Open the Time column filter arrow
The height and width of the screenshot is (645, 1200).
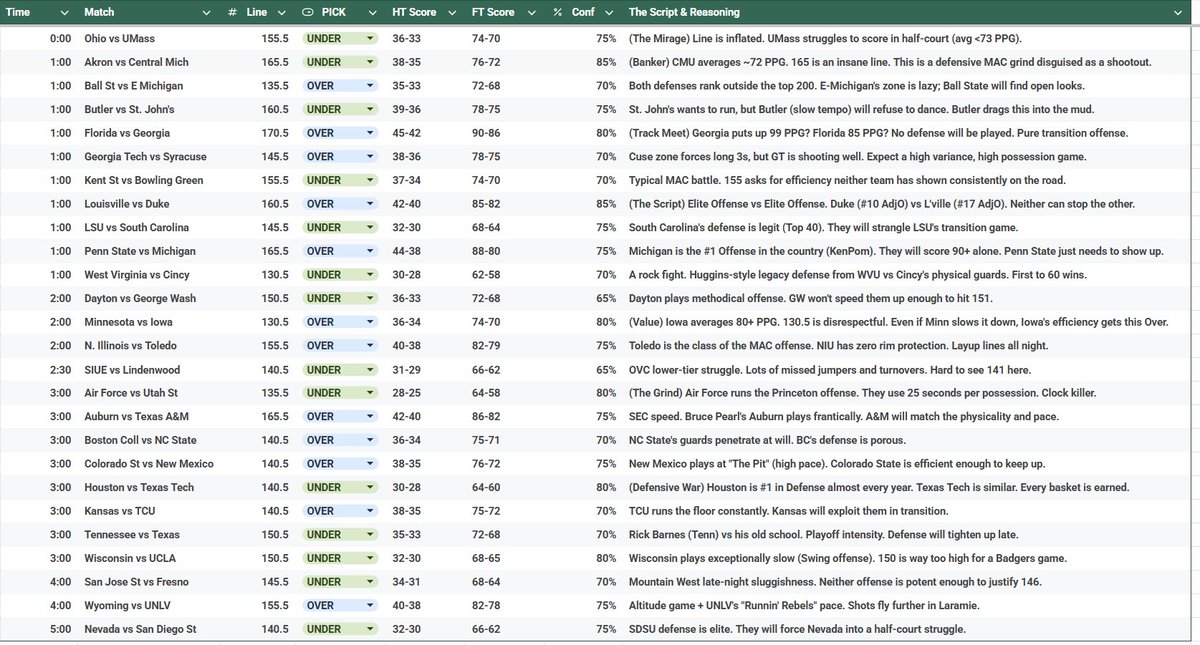[x=65, y=12]
